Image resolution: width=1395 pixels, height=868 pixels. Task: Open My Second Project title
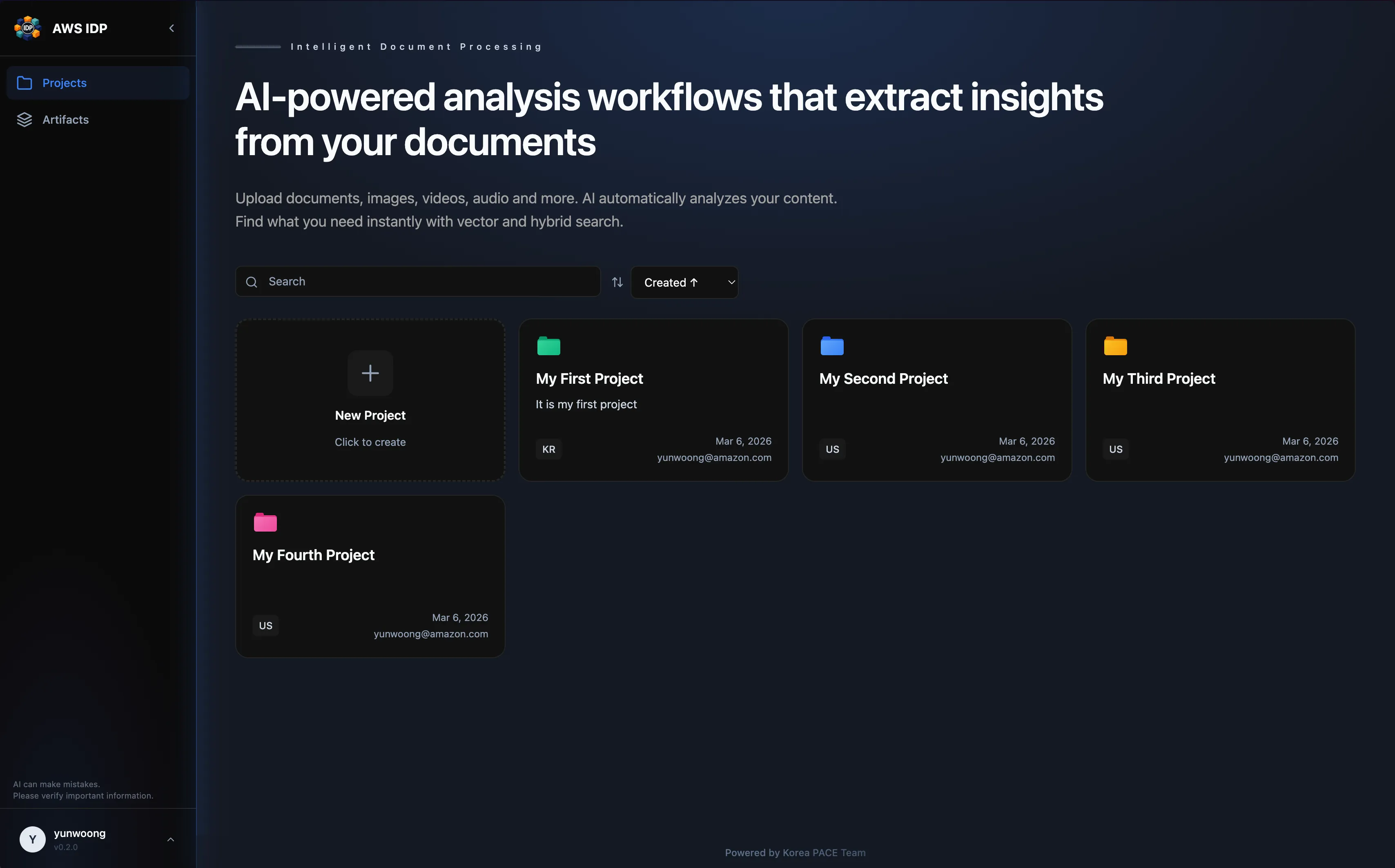tap(883, 379)
